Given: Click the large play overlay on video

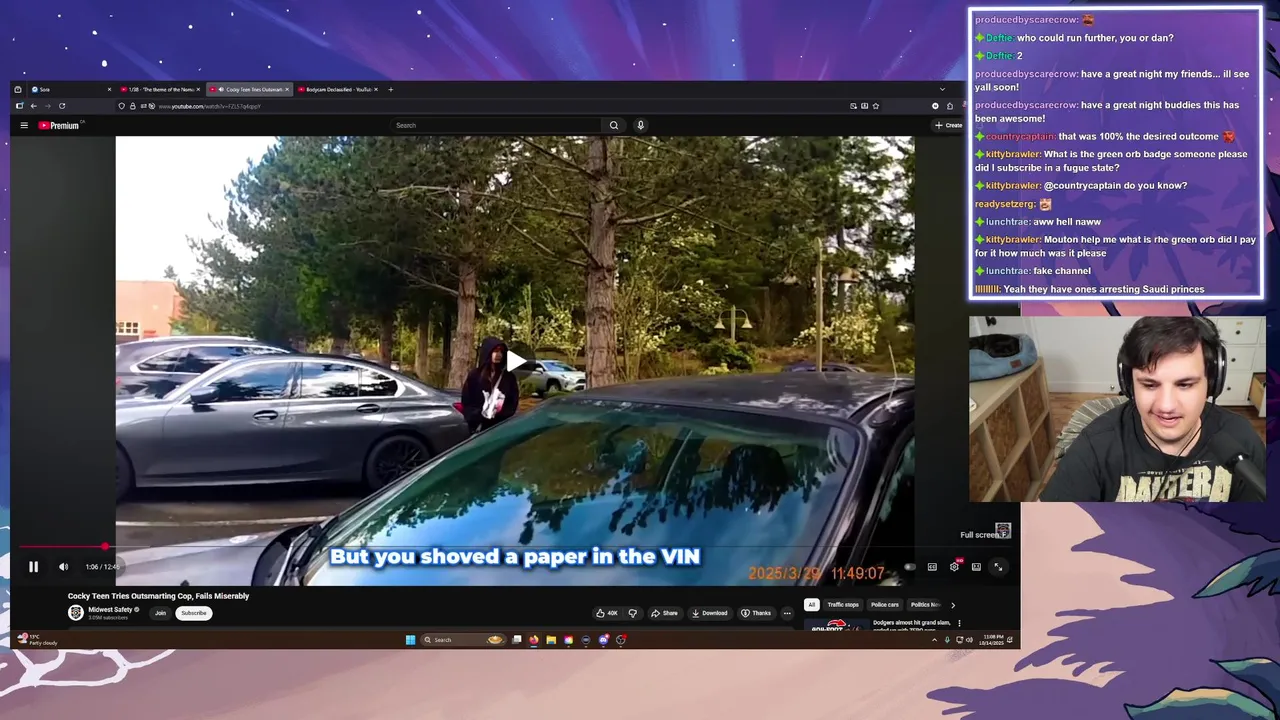Looking at the screenshot, I should (x=515, y=361).
